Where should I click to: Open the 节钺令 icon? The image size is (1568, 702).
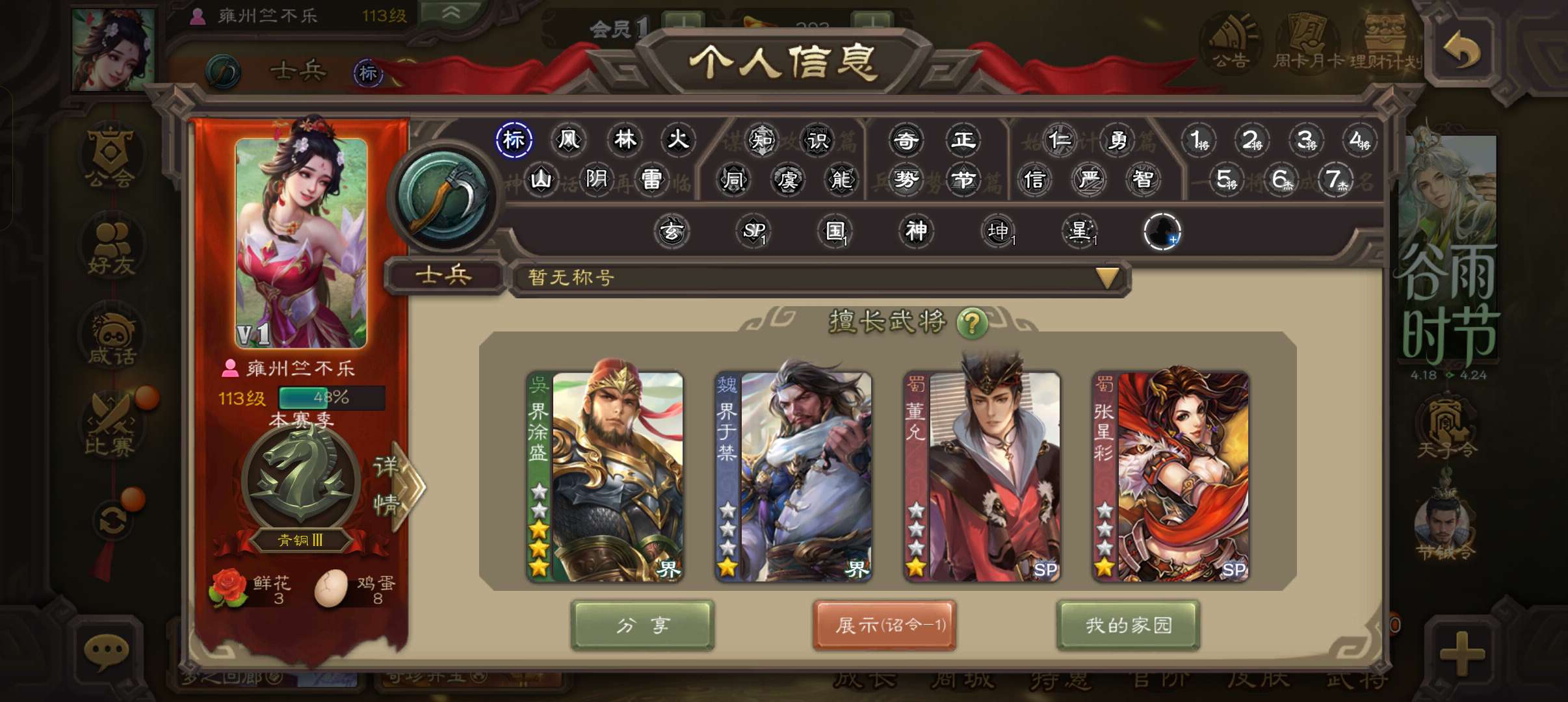point(1446,529)
